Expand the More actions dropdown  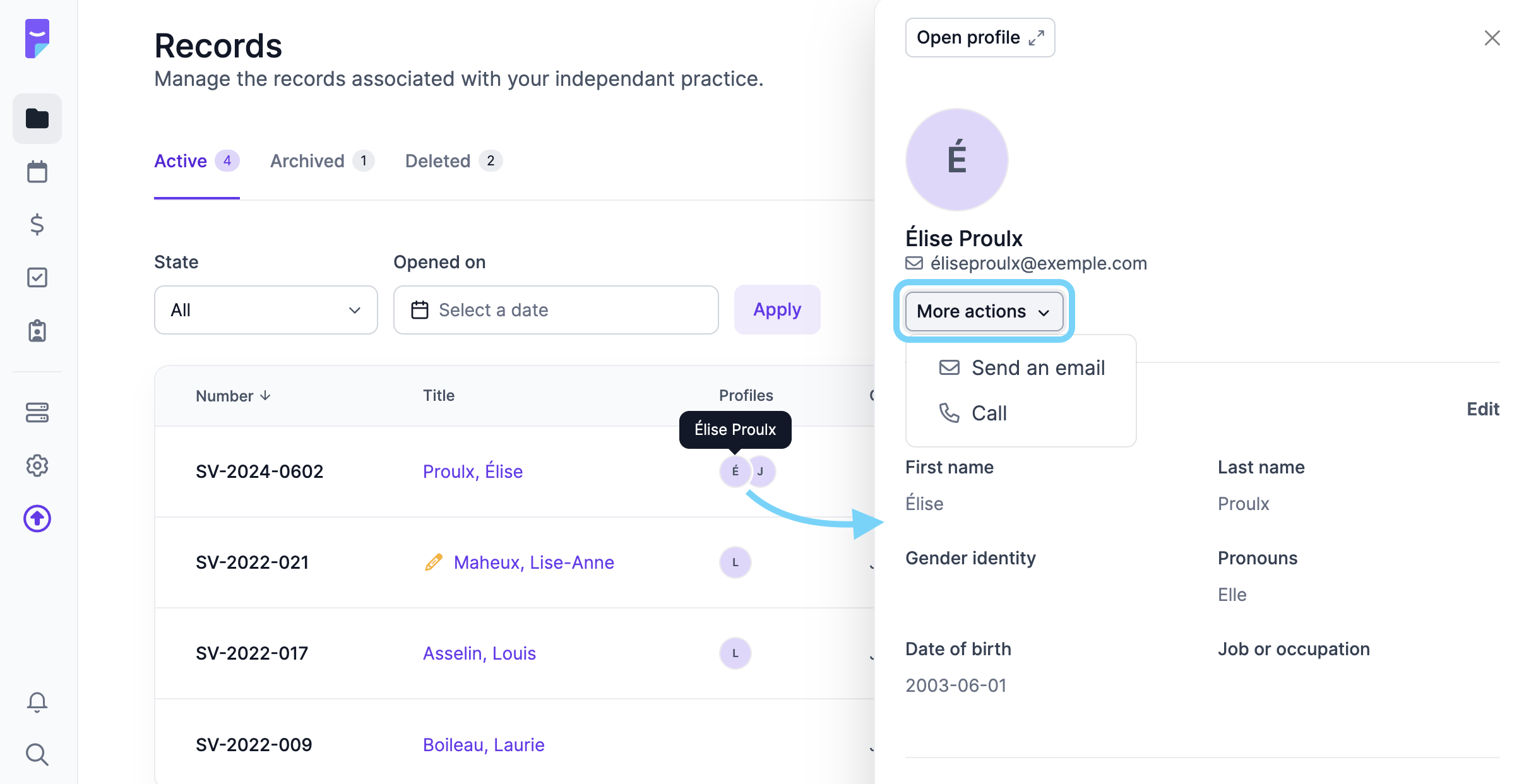point(984,311)
